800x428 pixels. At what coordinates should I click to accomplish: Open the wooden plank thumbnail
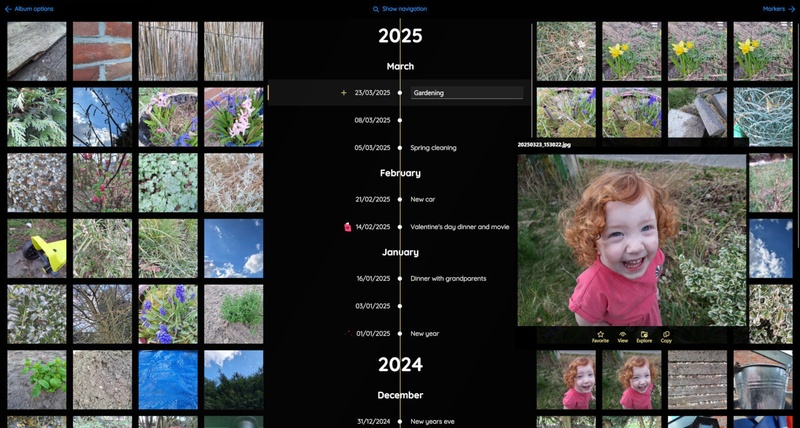pos(37,51)
